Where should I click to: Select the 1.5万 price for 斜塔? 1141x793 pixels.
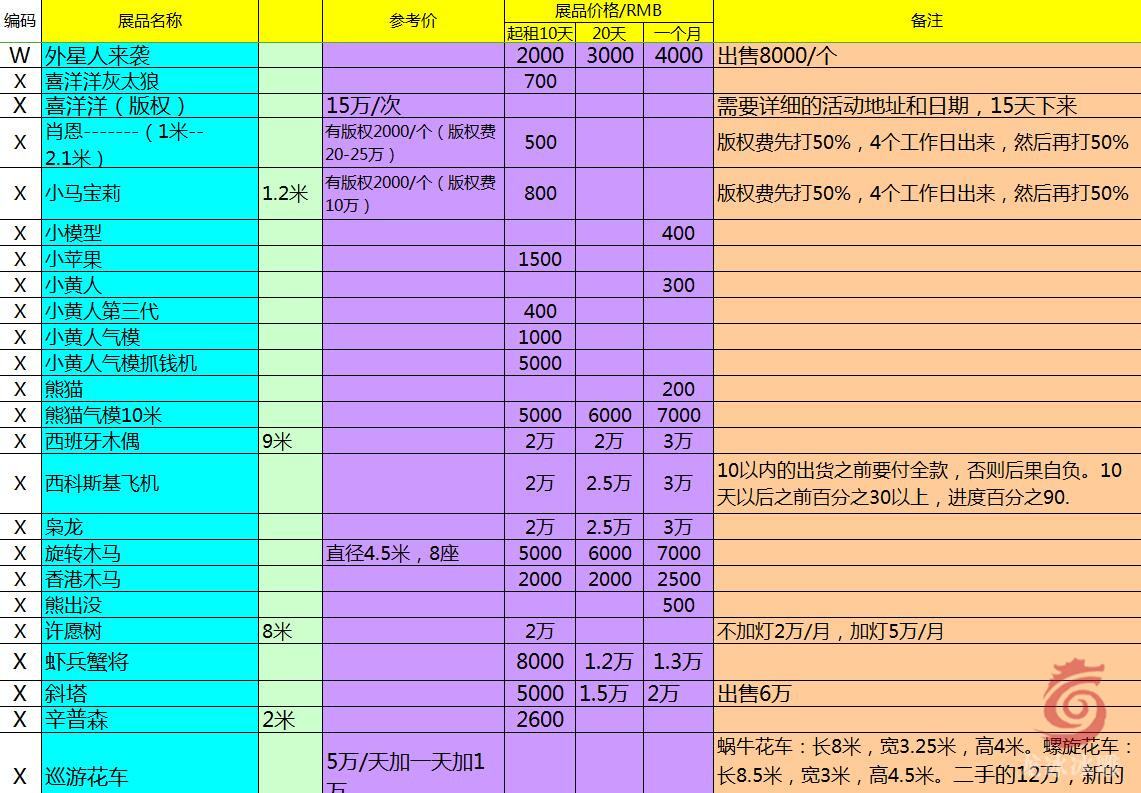[610, 693]
